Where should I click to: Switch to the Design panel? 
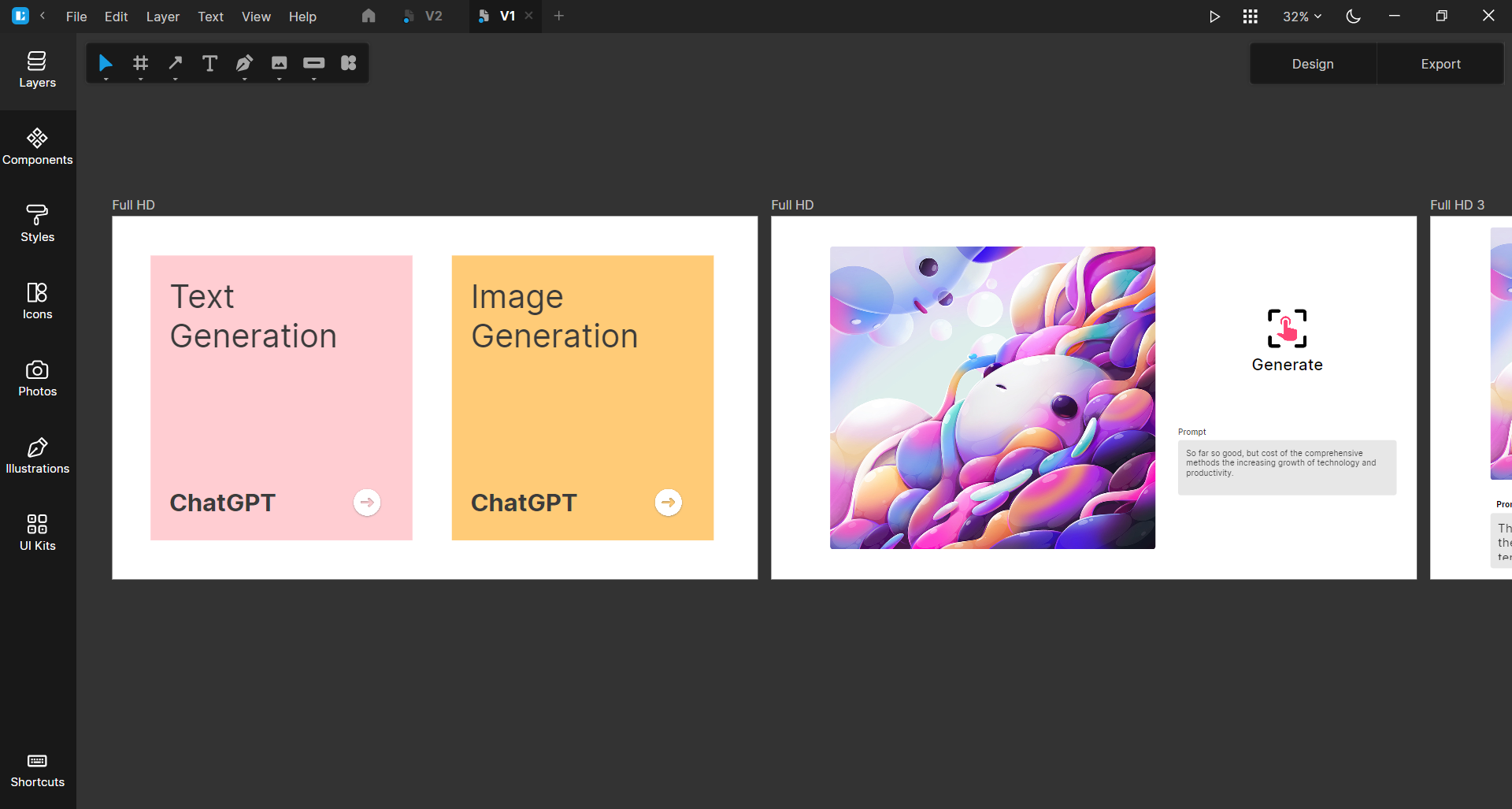1313,64
